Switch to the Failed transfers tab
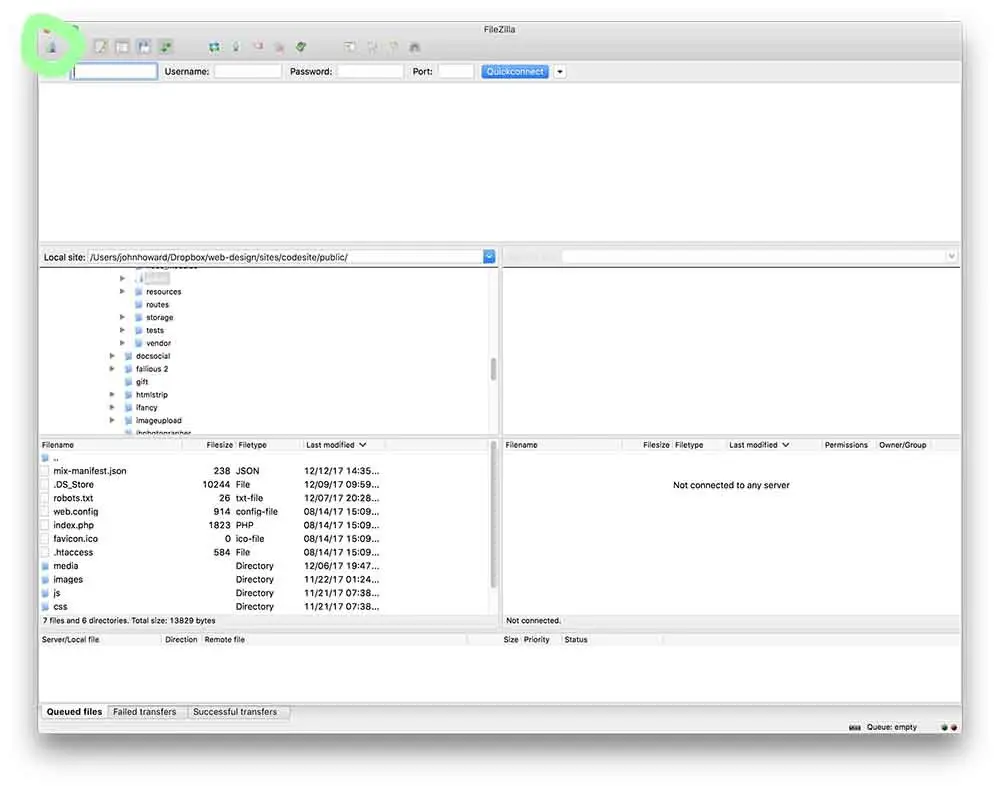This screenshot has height=788, width=1000. (145, 711)
